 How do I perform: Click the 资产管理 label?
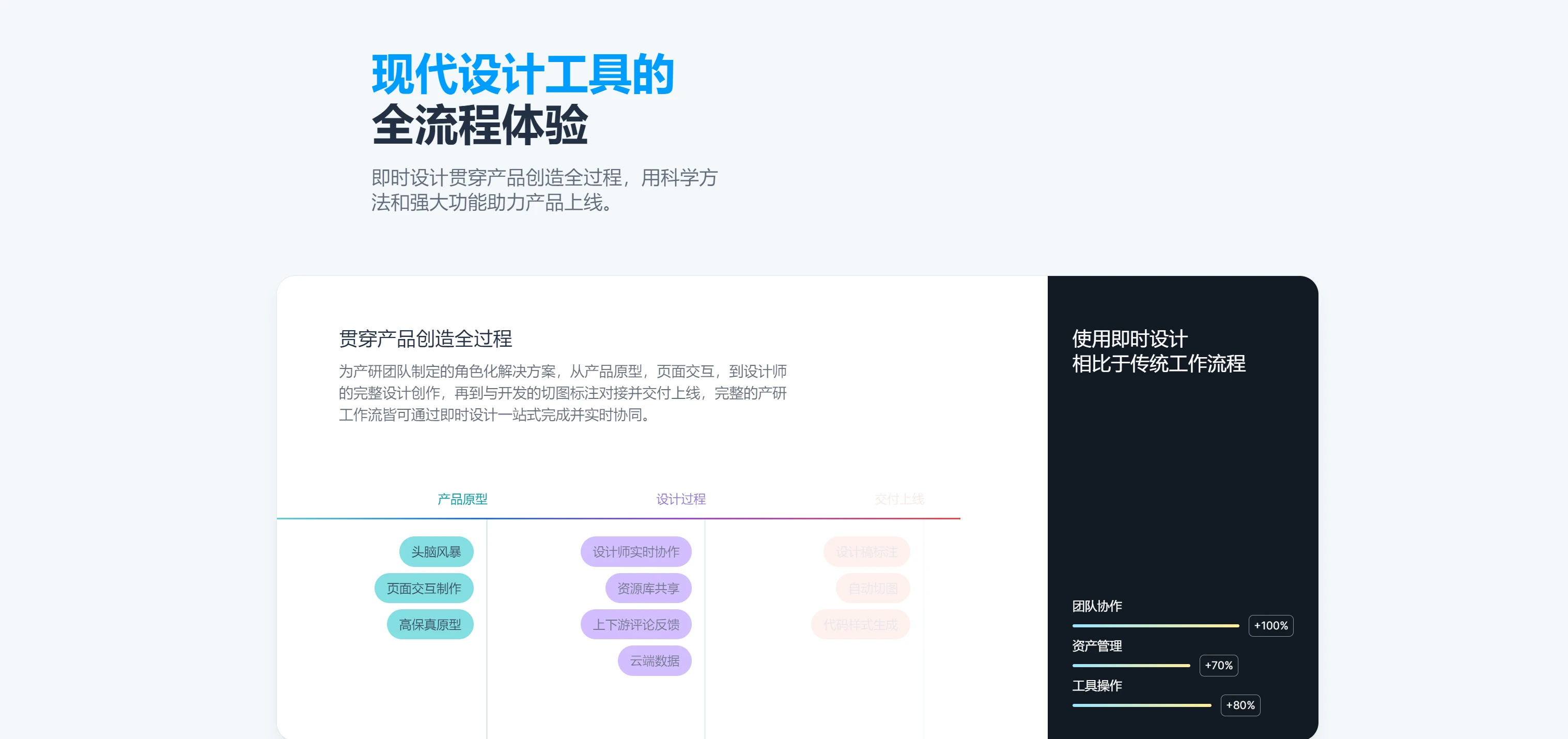(1096, 646)
